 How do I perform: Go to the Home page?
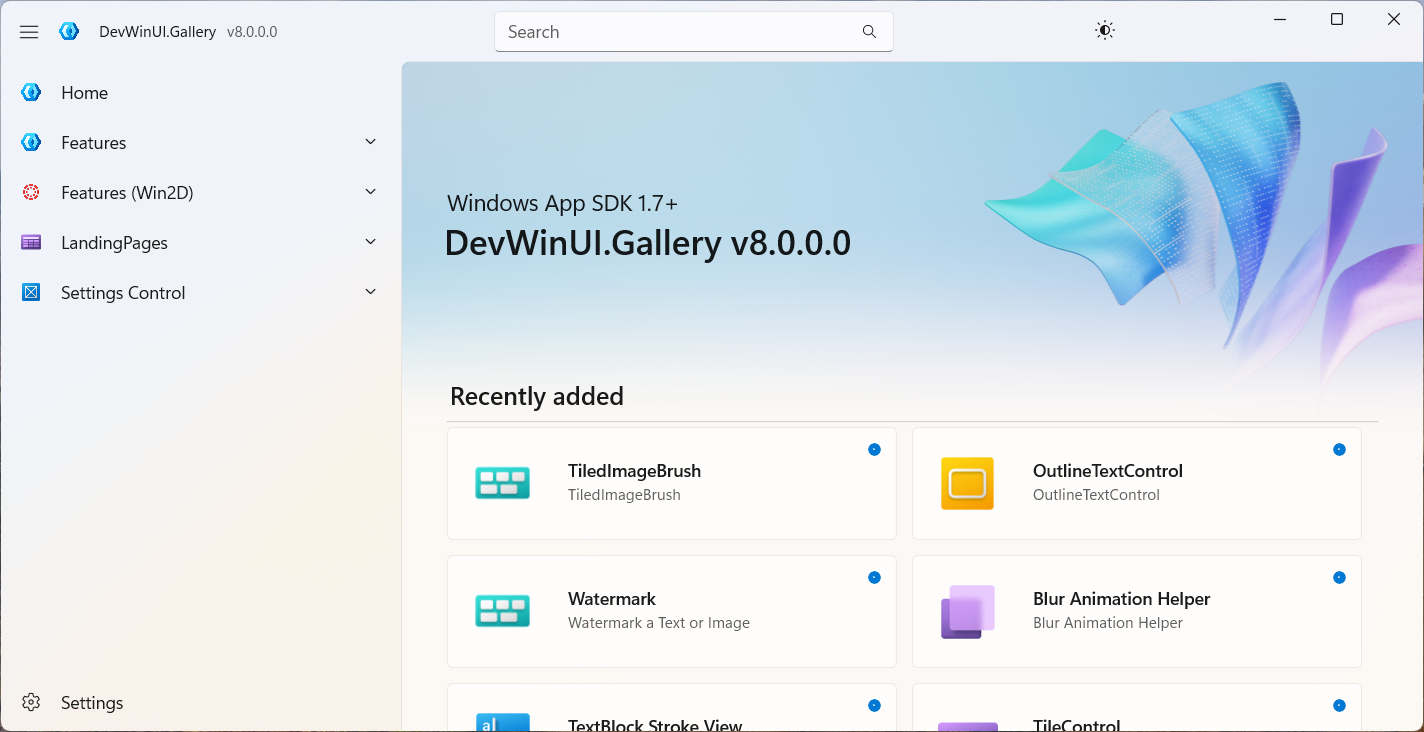[84, 93]
